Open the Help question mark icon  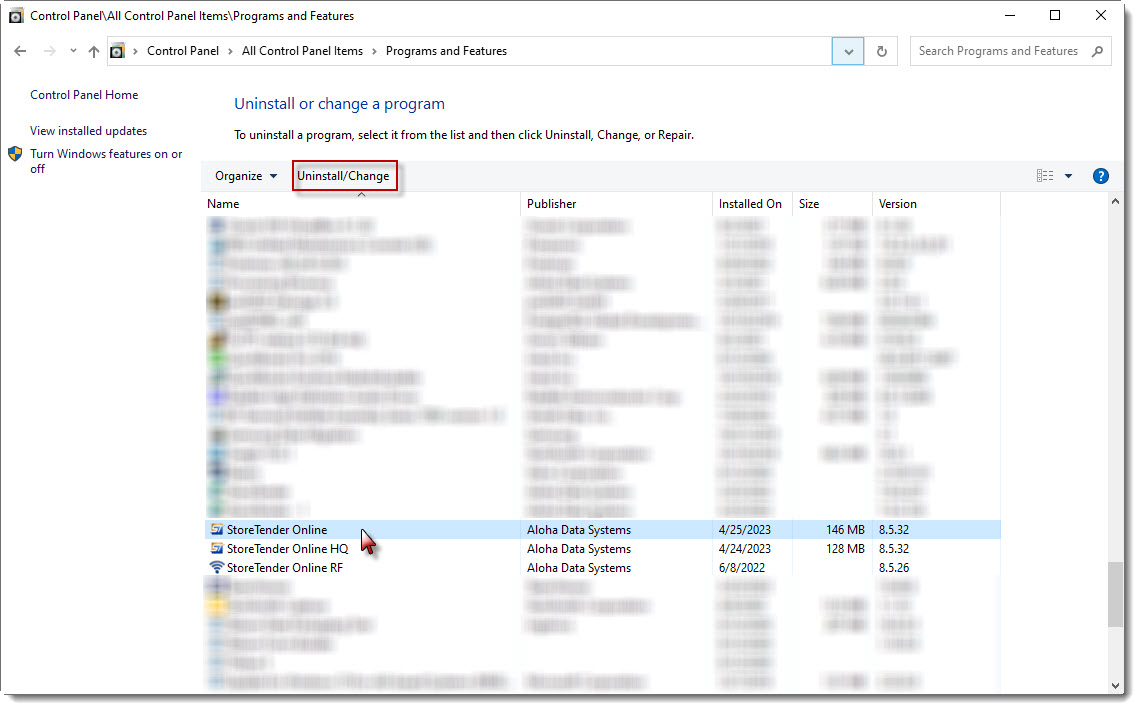pyautogui.click(x=1101, y=176)
